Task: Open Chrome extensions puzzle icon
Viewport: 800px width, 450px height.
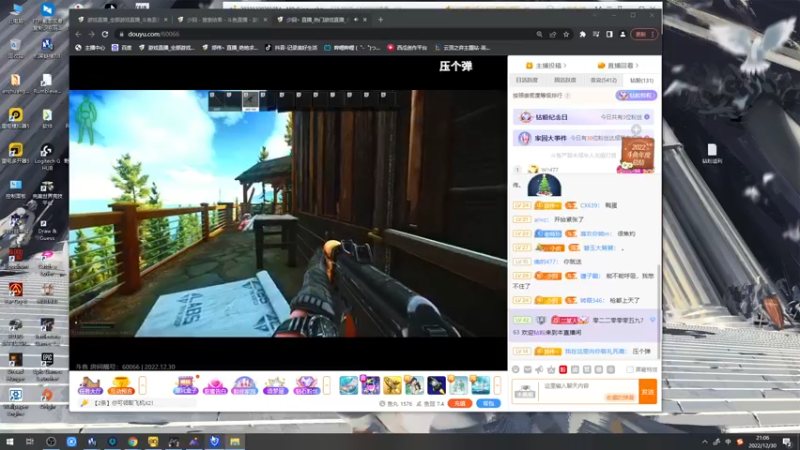Action: pos(583,34)
